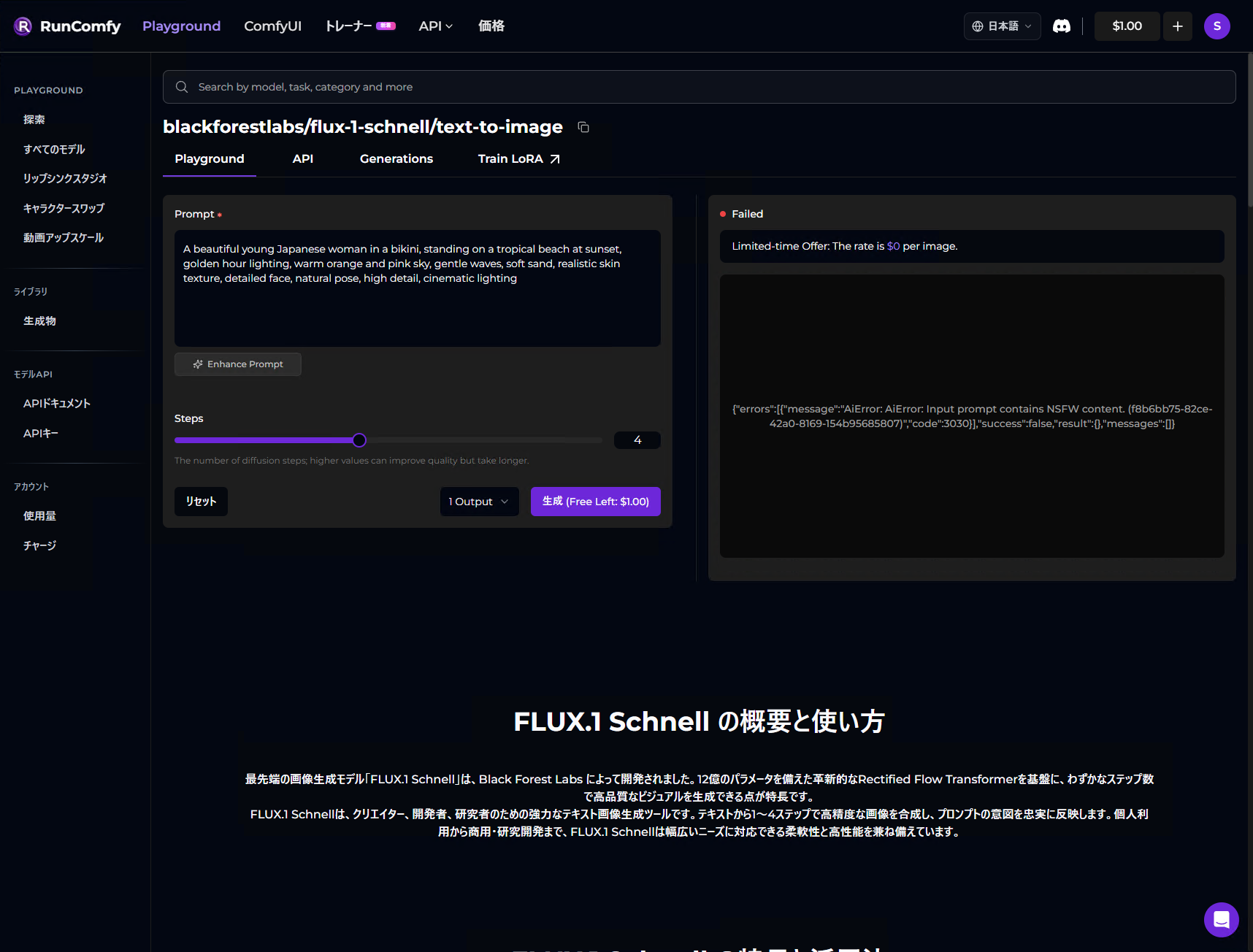Switch to the API tab
1253x952 pixels.
pyautogui.click(x=302, y=158)
